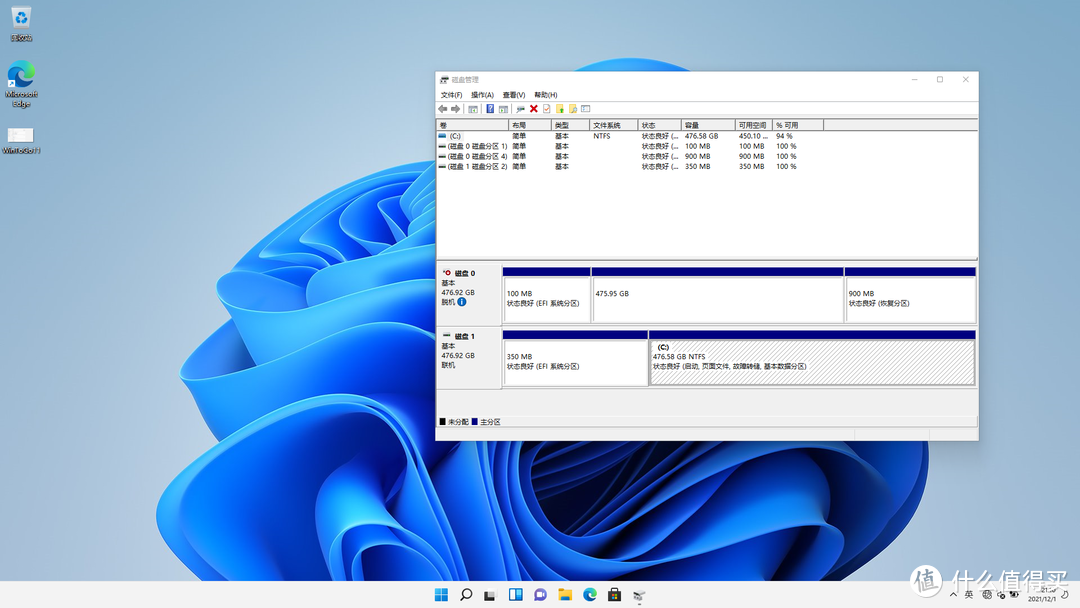1080x608 pixels.
Task: Click the last toolbar view settings icon
Action: (586, 109)
